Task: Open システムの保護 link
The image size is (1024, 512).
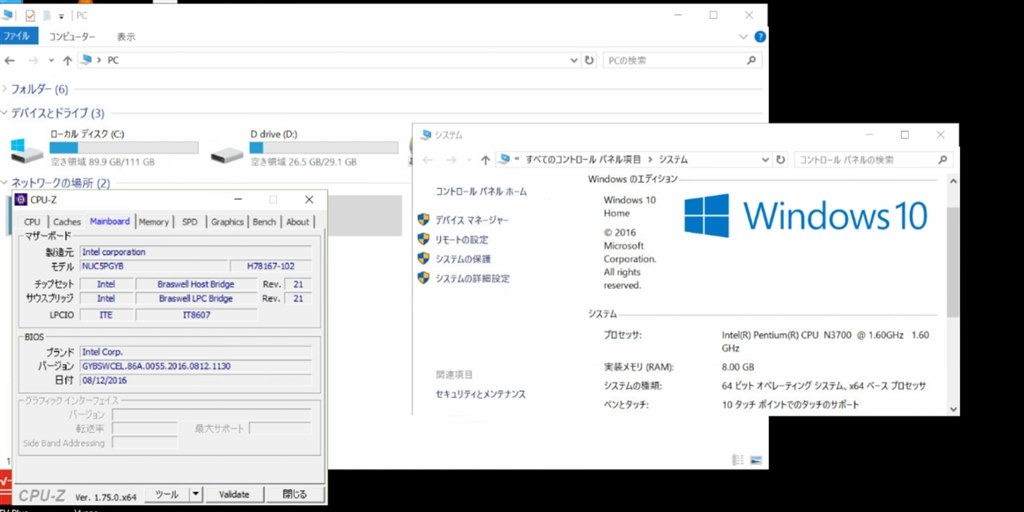Action: pos(463,259)
